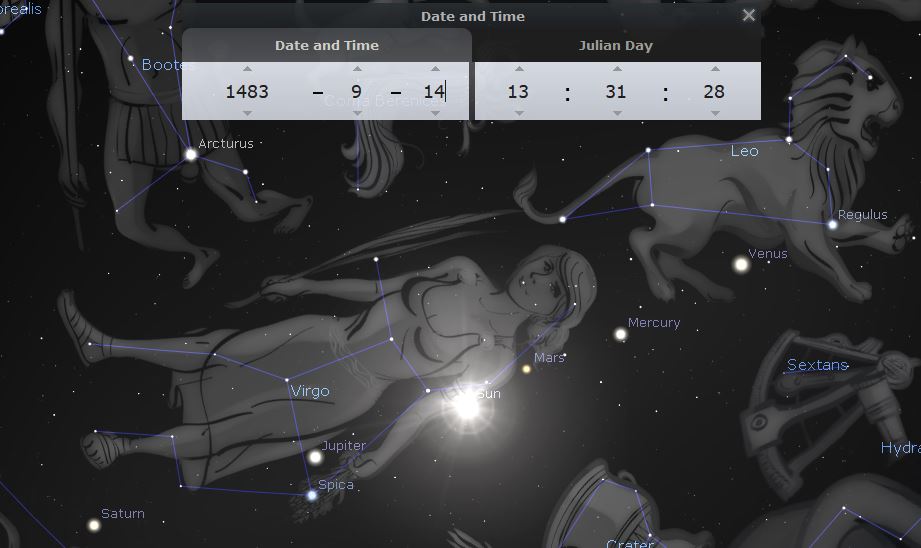Increase the year 1483 with up arrow
Screen dimensions: 921x548
[247, 69]
